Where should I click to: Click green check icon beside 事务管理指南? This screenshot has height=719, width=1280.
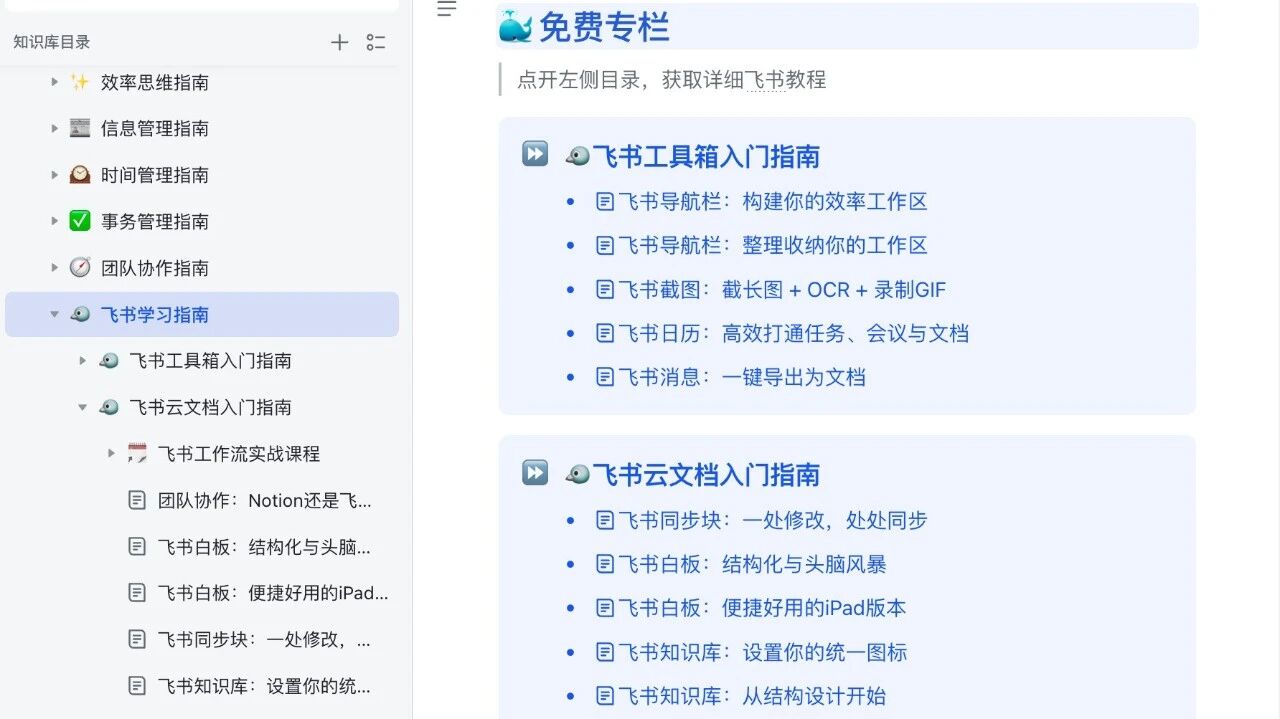(x=80, y=221)
